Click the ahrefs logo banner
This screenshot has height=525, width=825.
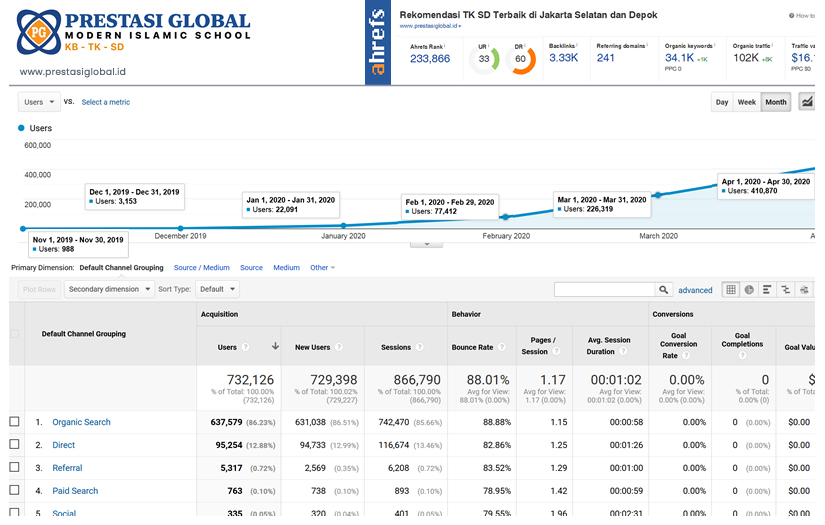378,43
